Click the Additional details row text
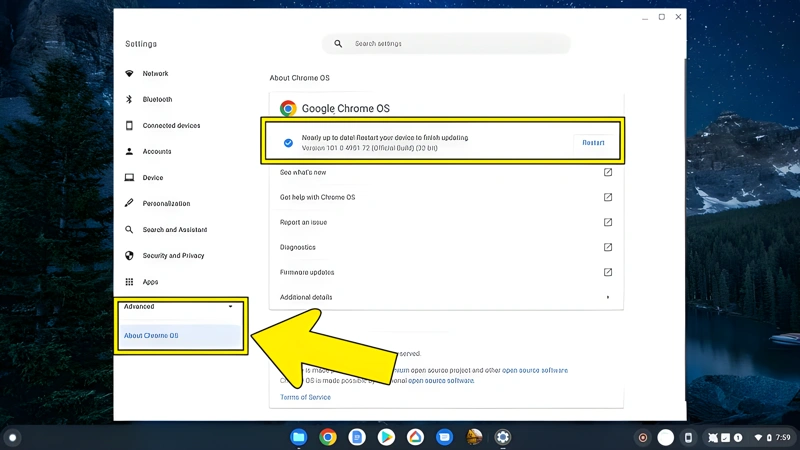 (x=306, y=297)
